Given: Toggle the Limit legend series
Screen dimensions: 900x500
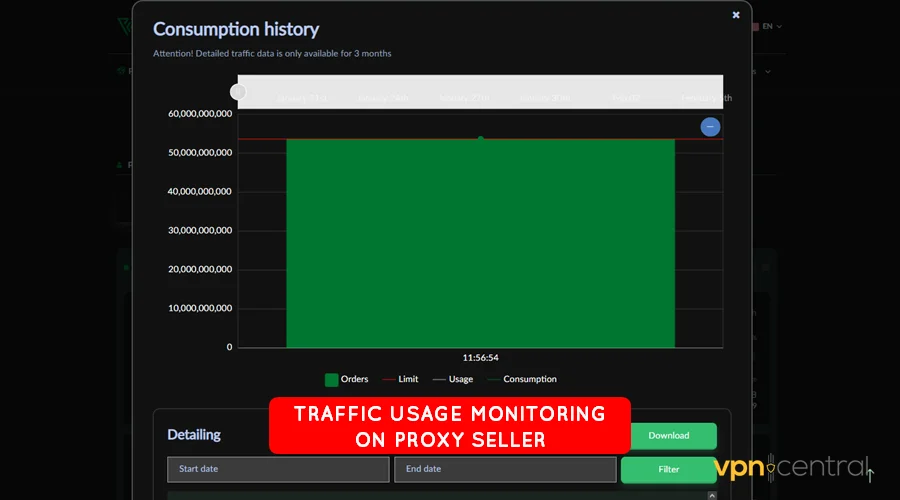Looking at the screenshot, I should (x=400, y=379).
